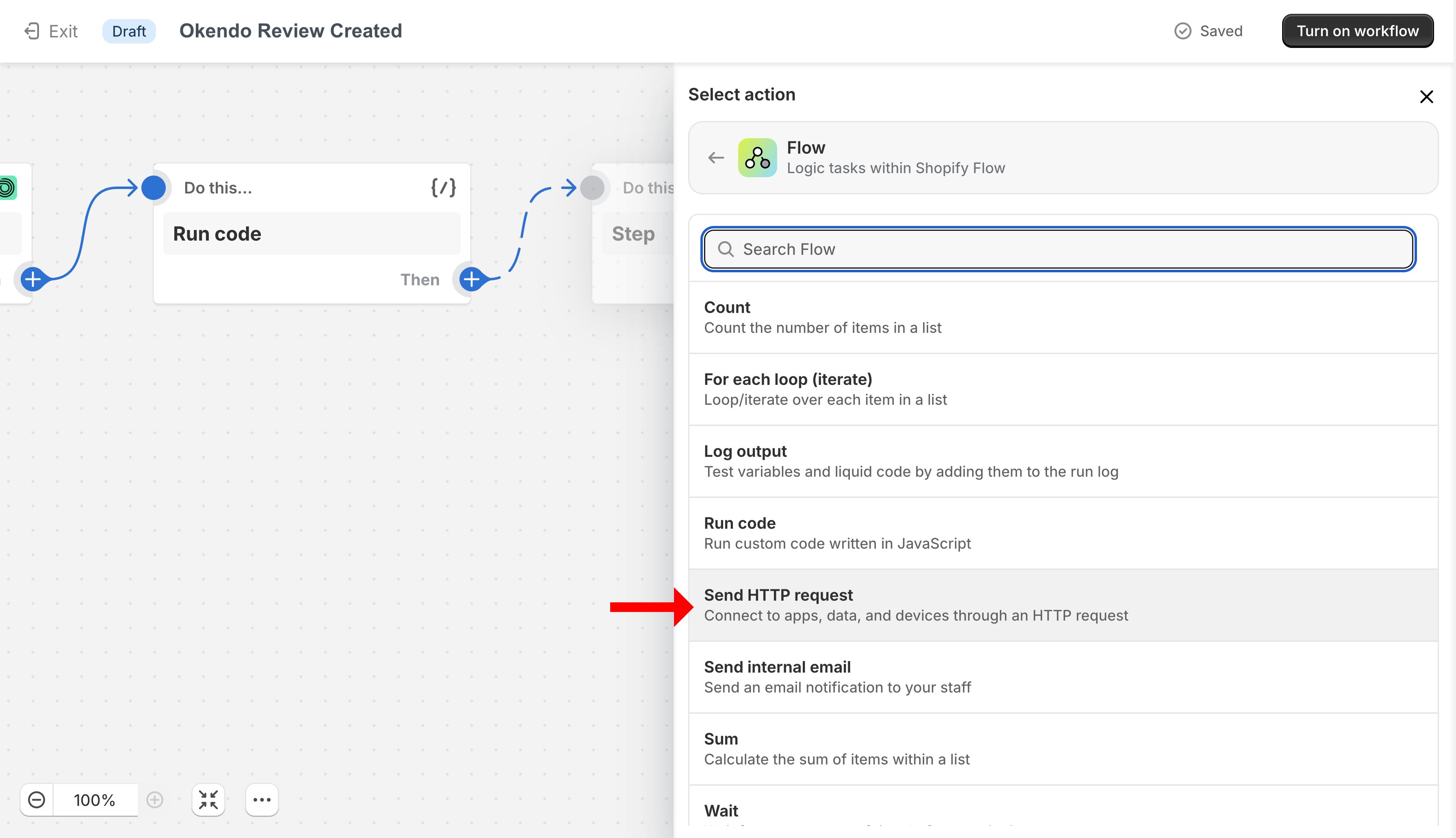Go back using the arrow beside Flow

[x=716, y=158]
